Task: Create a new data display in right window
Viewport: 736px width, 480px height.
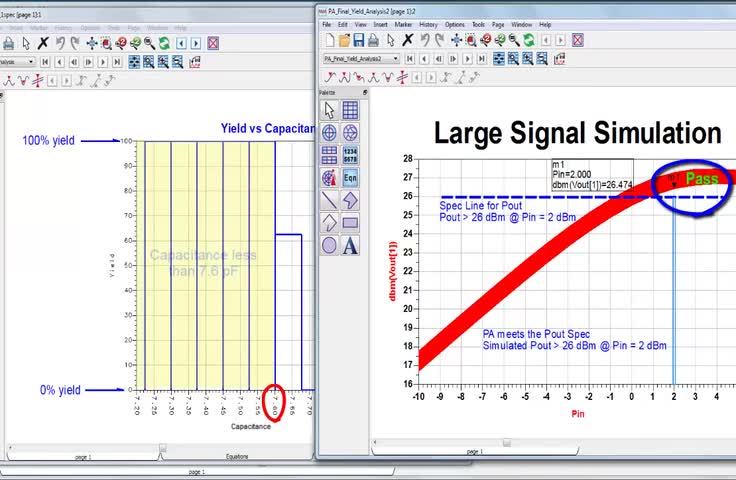Action: (330, 40)
